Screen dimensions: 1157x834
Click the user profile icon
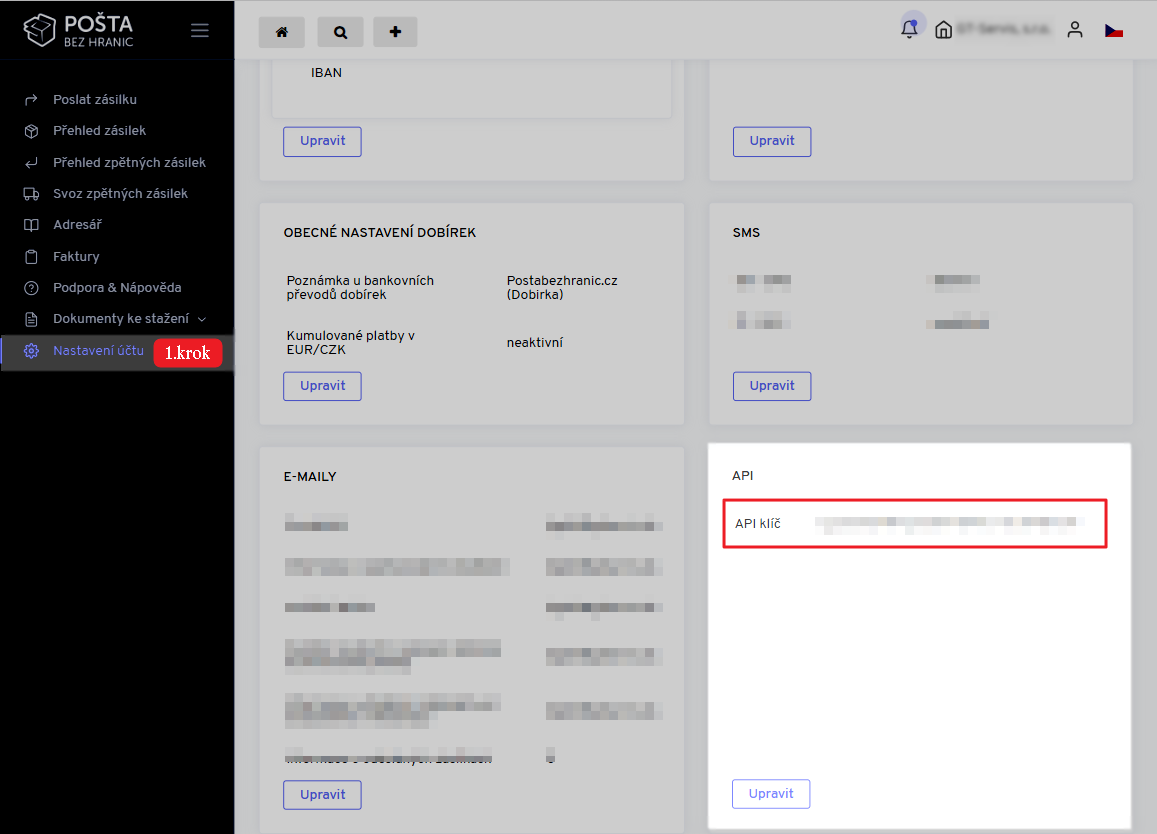click(1075, 30)
